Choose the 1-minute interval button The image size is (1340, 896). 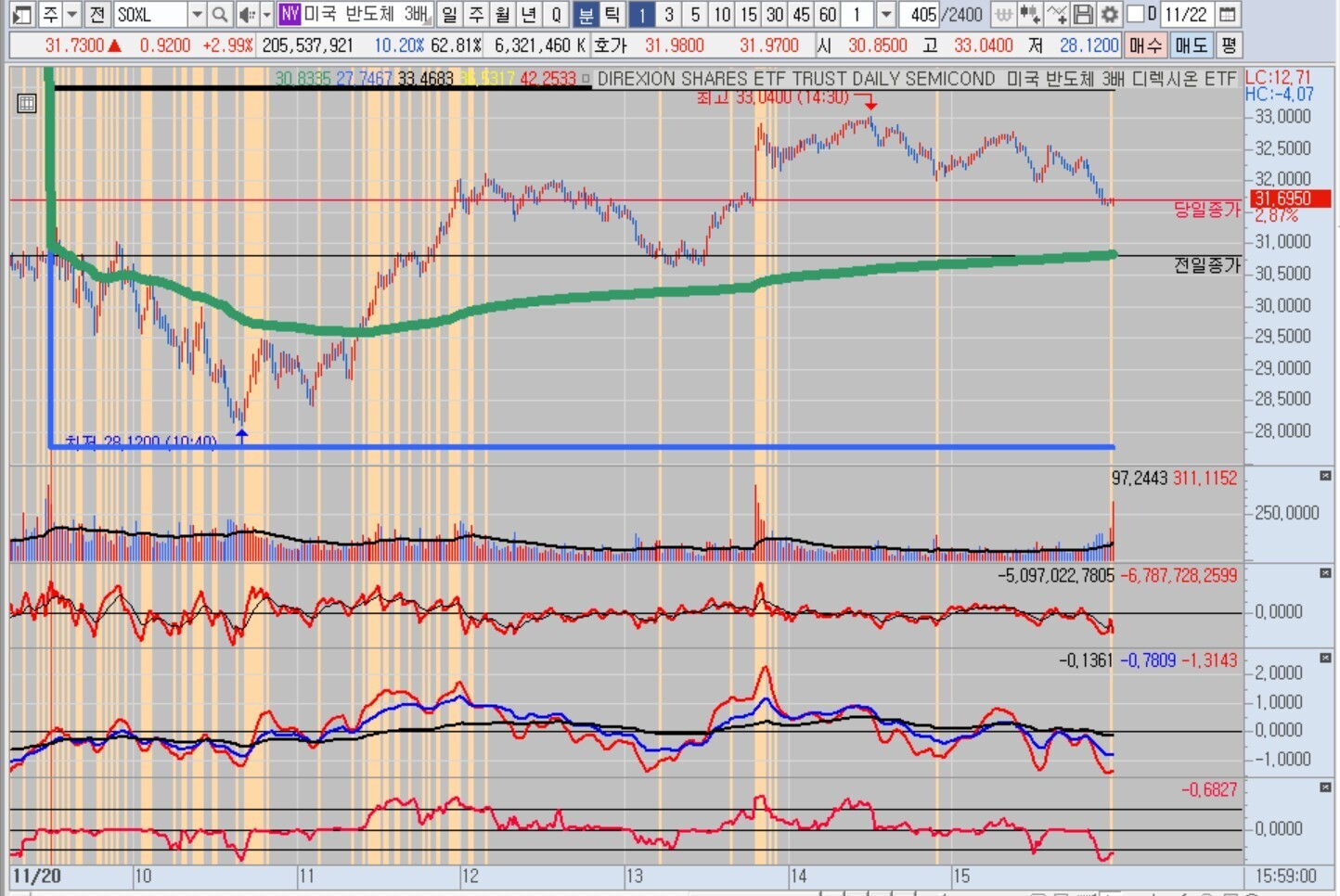click(641, 14)
